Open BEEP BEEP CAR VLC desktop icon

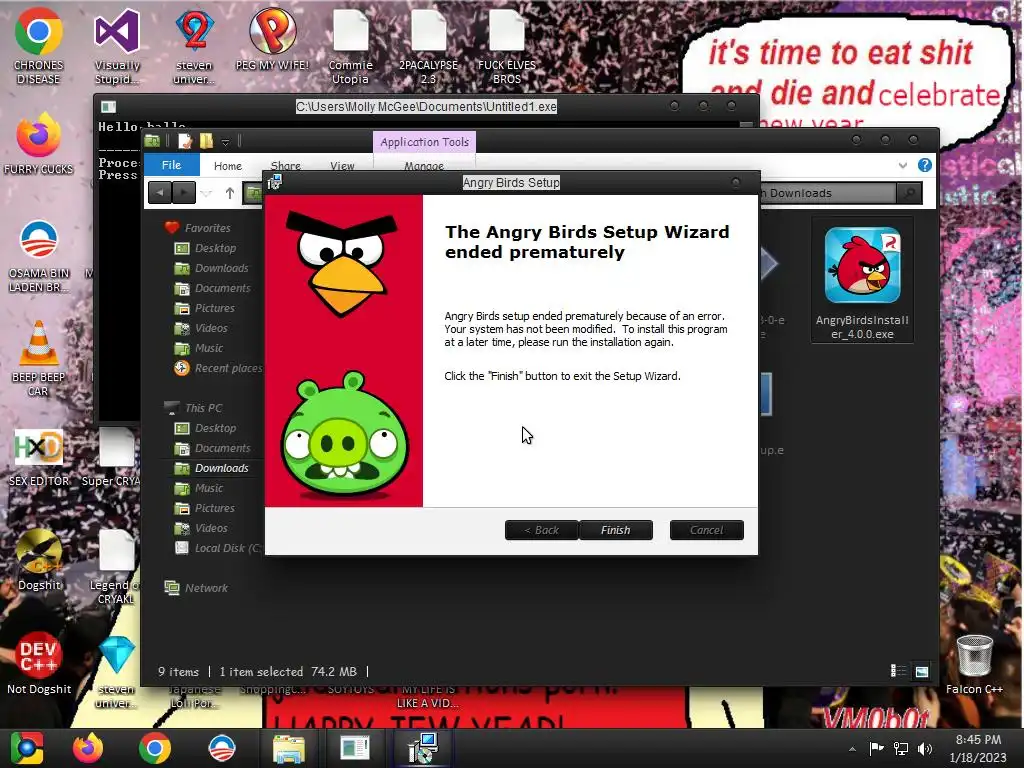pyautogui.click(x=39, y=358)
